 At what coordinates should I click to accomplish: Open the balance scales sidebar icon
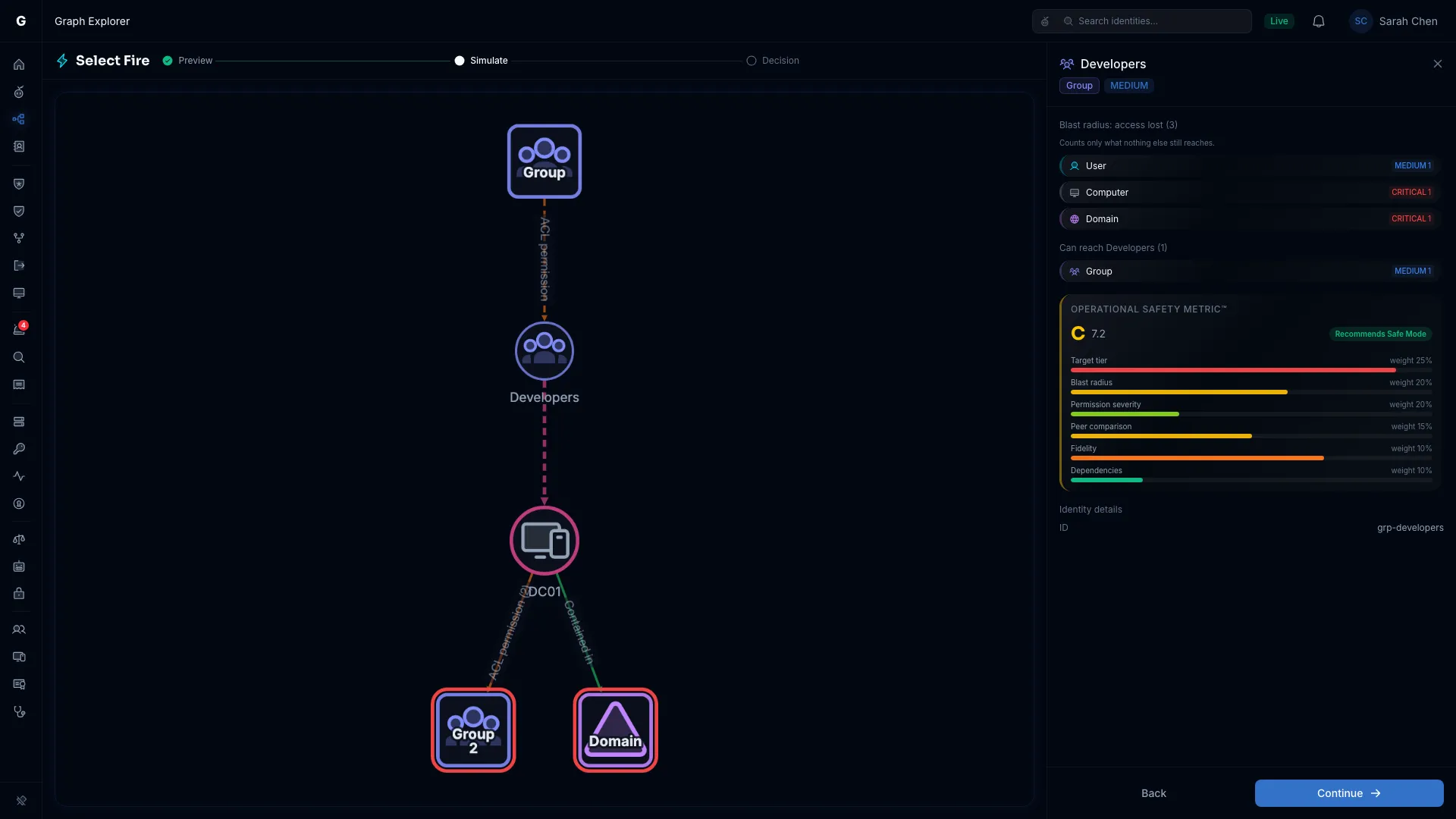(x=19, y=539)
